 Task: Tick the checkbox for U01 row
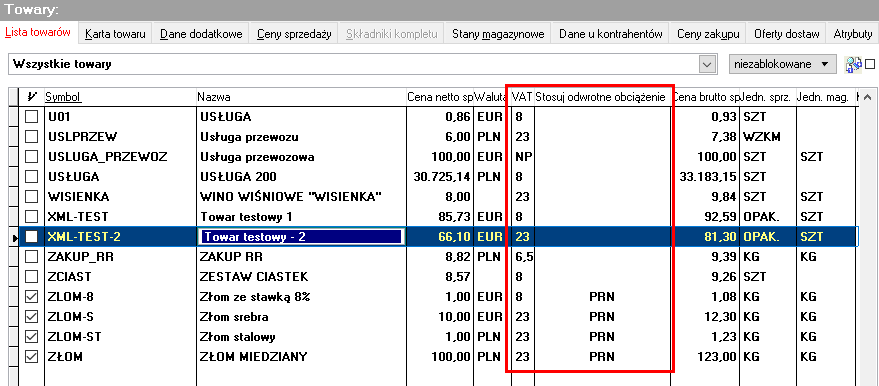(x=32, y=117)
